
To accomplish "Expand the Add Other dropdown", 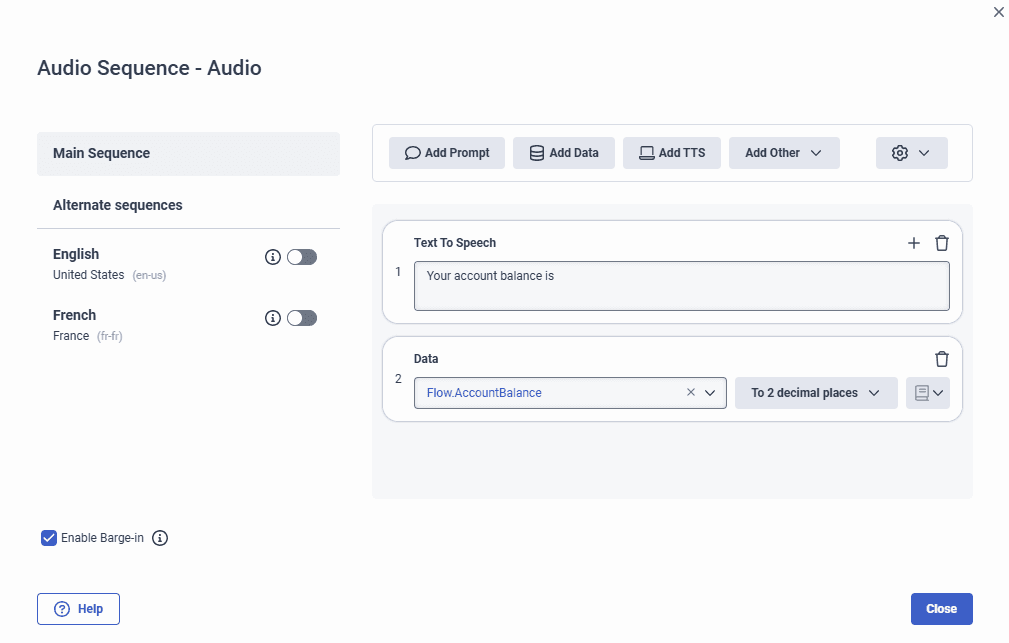I will [x=784, y=152].
